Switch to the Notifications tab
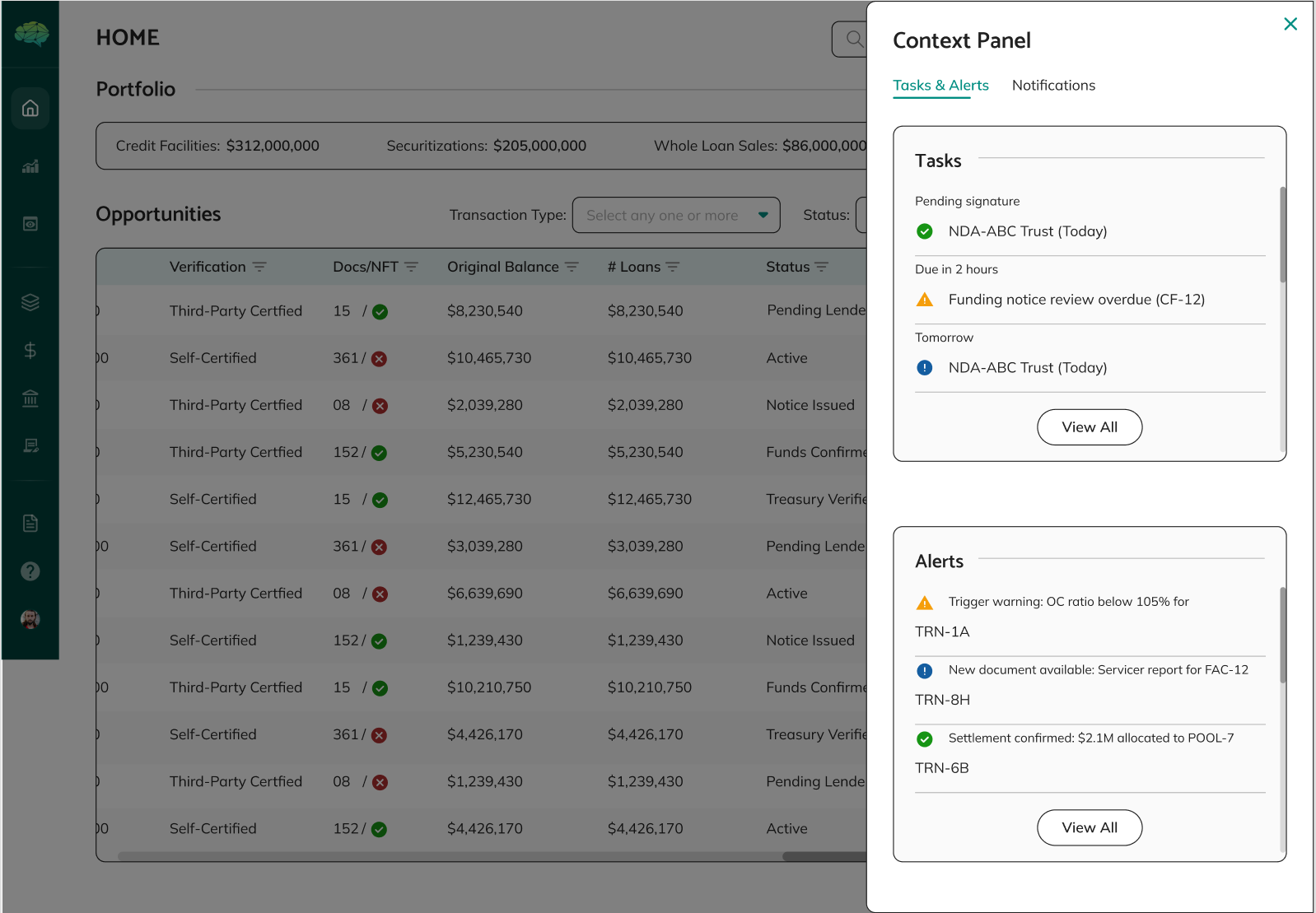Screen dimensions: 1316x913 pyautogui.click(x=1053, y=86)
